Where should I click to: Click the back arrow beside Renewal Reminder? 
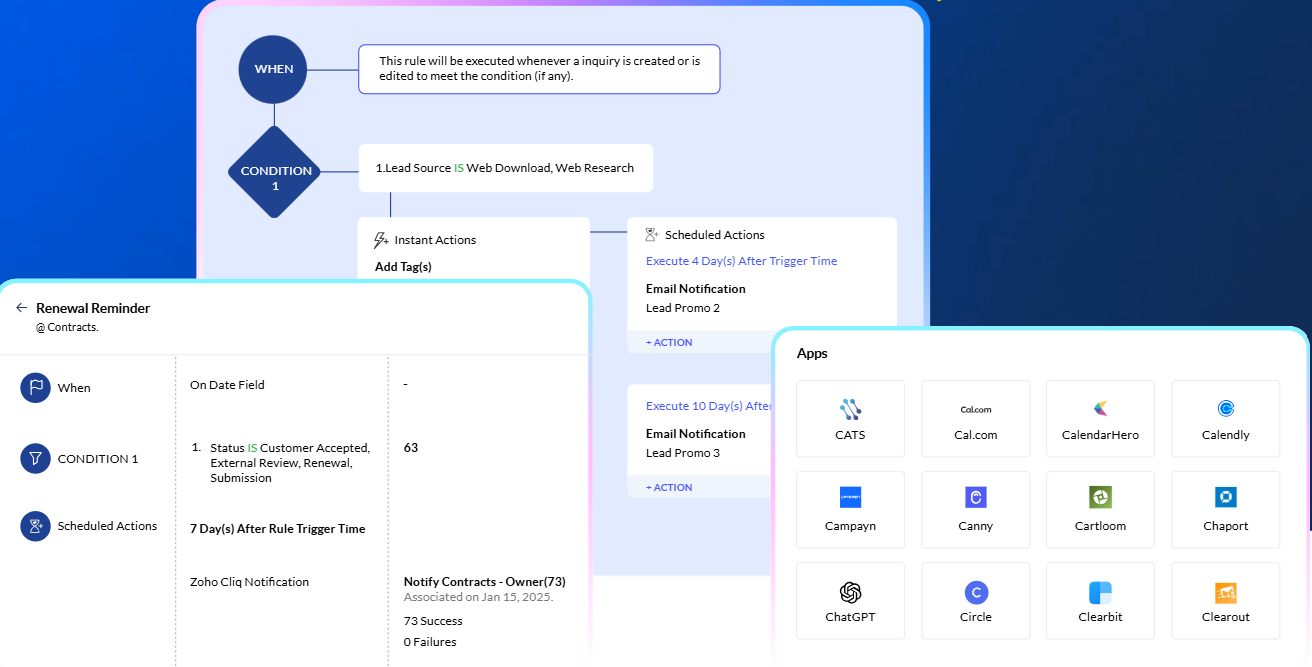click(21, 308)
